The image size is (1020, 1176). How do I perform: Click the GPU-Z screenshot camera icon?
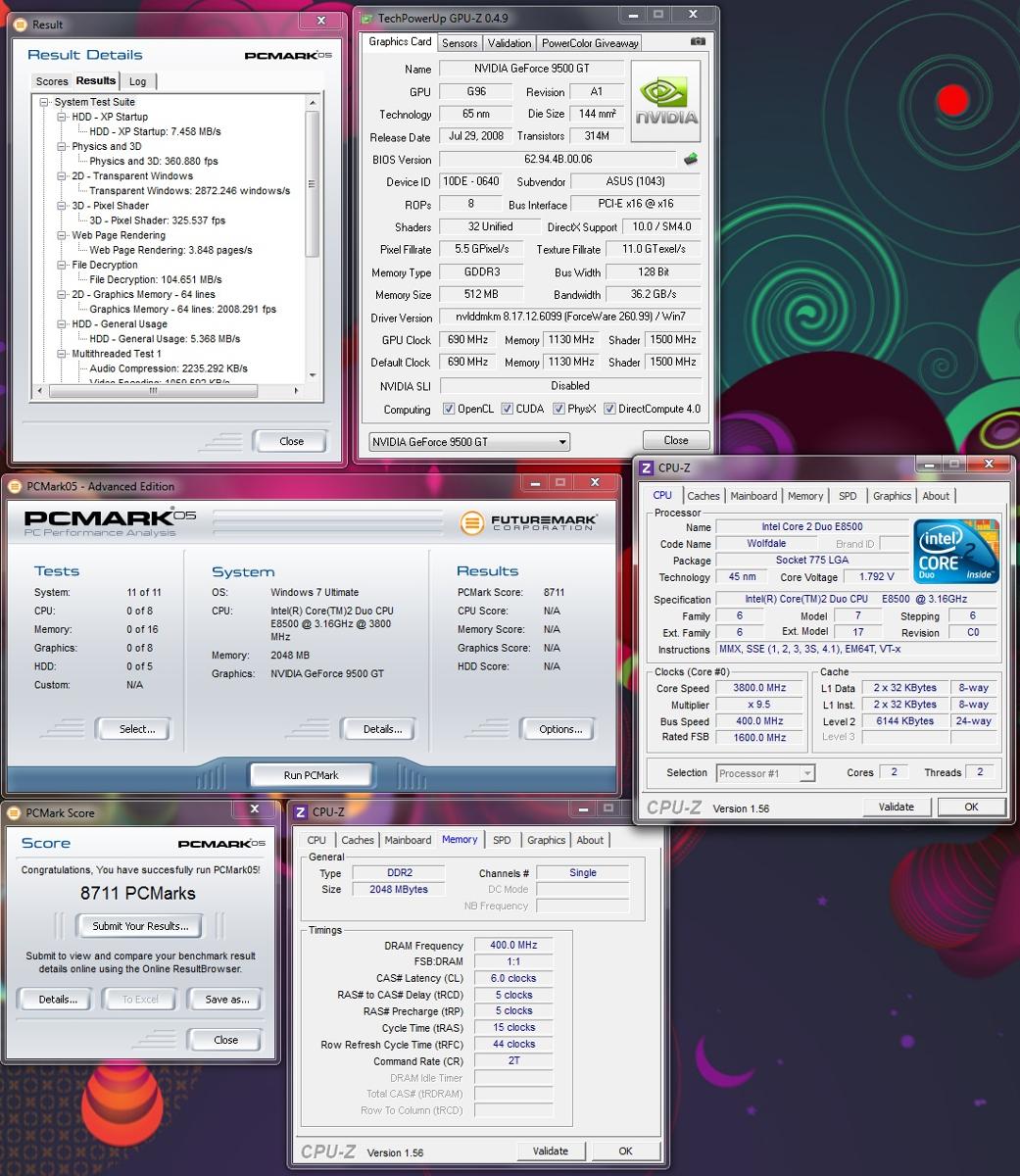pyautogui.click(x=697, y=42)
